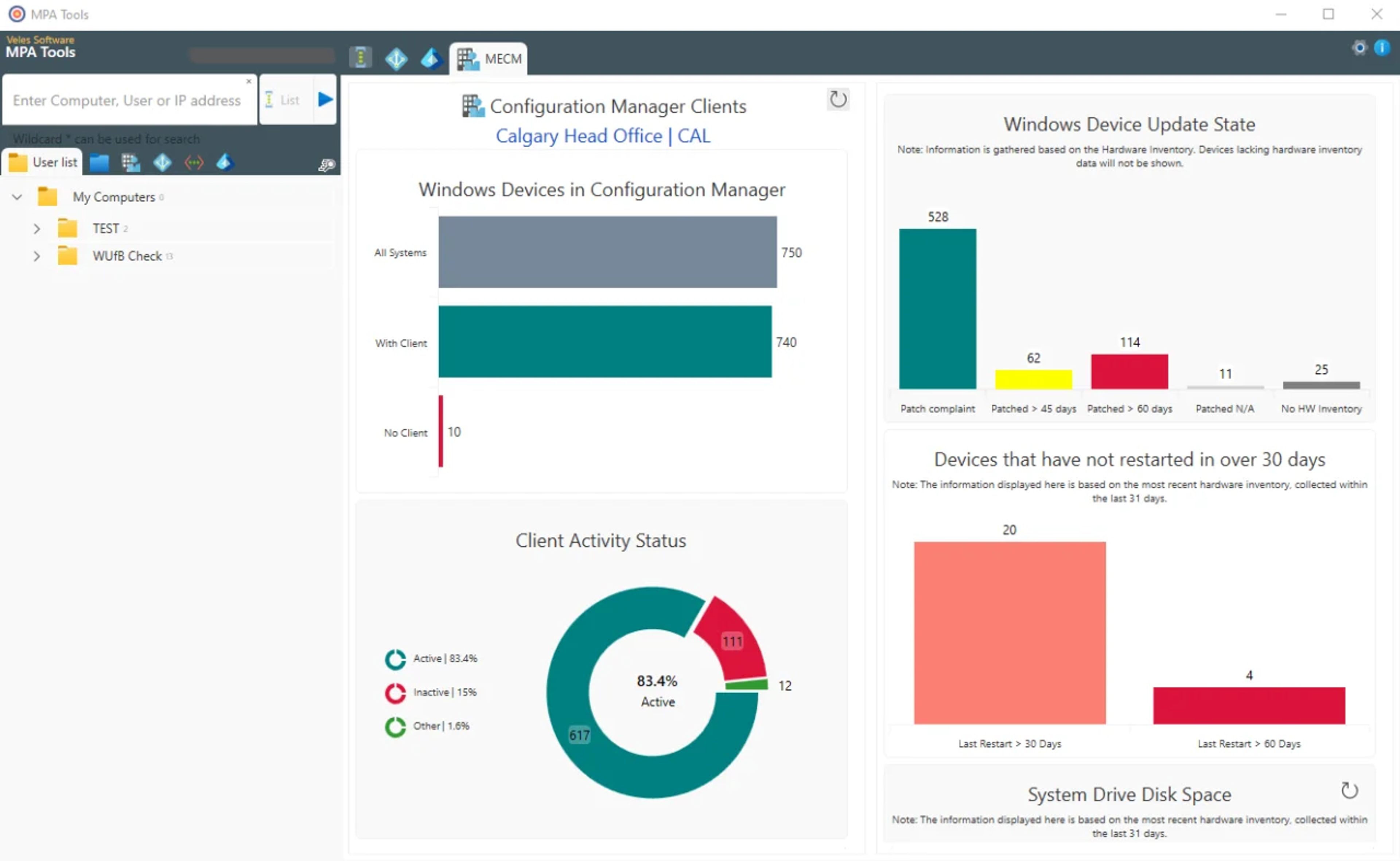Click the '83.4% Active' donut center text
1400x861 pixels.
(x=657, y=691)
